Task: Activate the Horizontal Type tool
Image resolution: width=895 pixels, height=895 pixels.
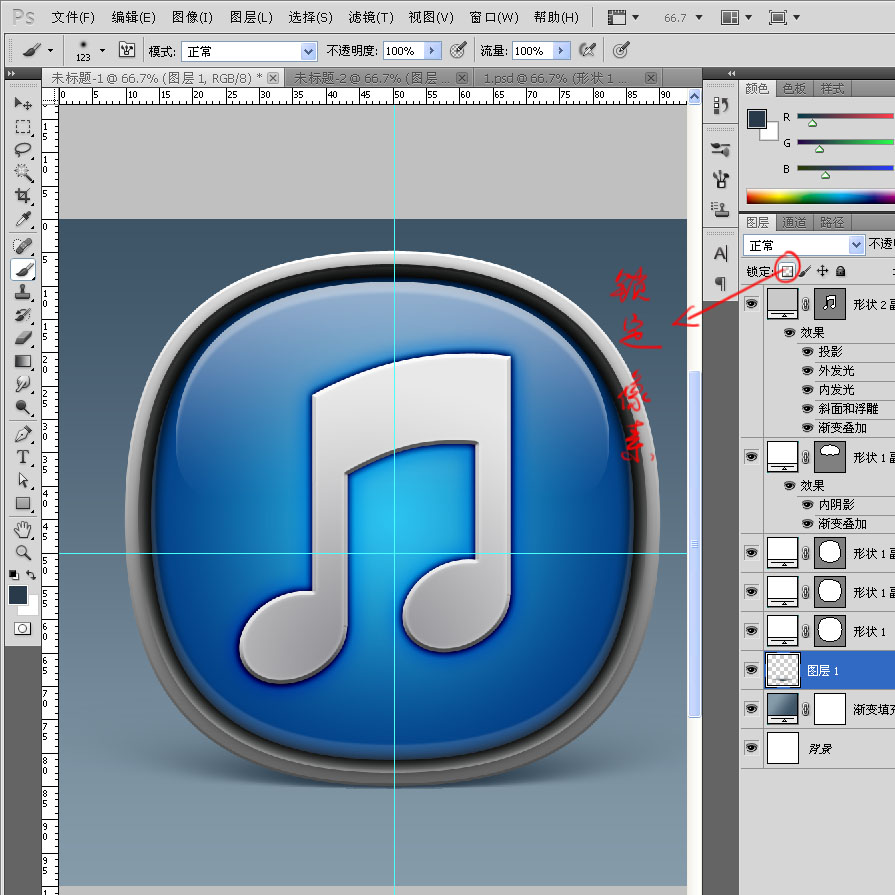Action: click(23, 457)
